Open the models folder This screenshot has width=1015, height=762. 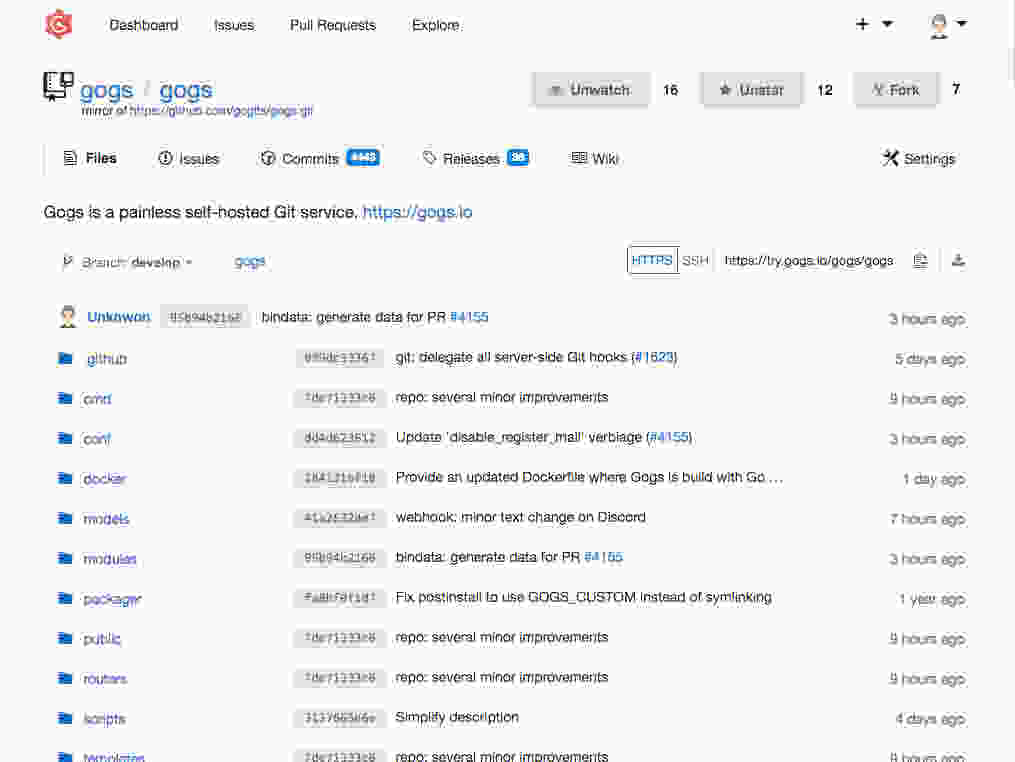point(106,519)
